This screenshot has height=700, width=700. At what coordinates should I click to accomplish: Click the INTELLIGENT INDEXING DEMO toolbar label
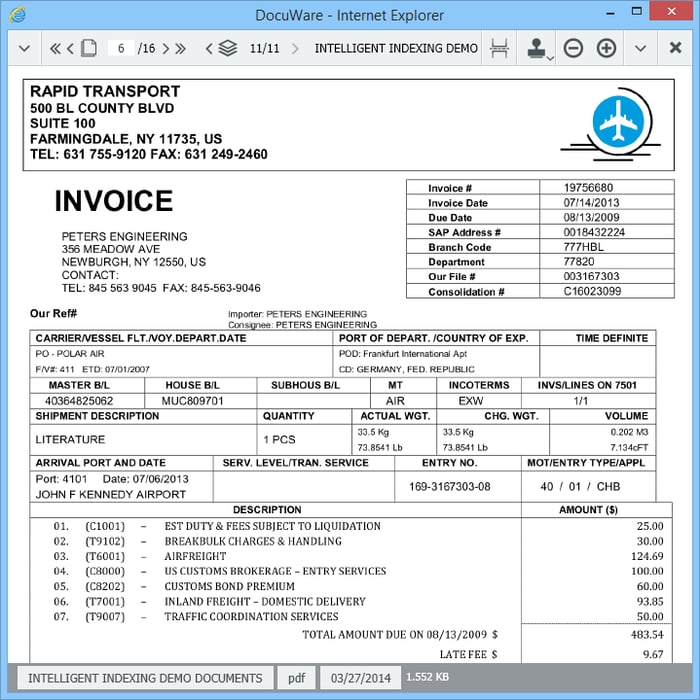(x=396, y=48)
